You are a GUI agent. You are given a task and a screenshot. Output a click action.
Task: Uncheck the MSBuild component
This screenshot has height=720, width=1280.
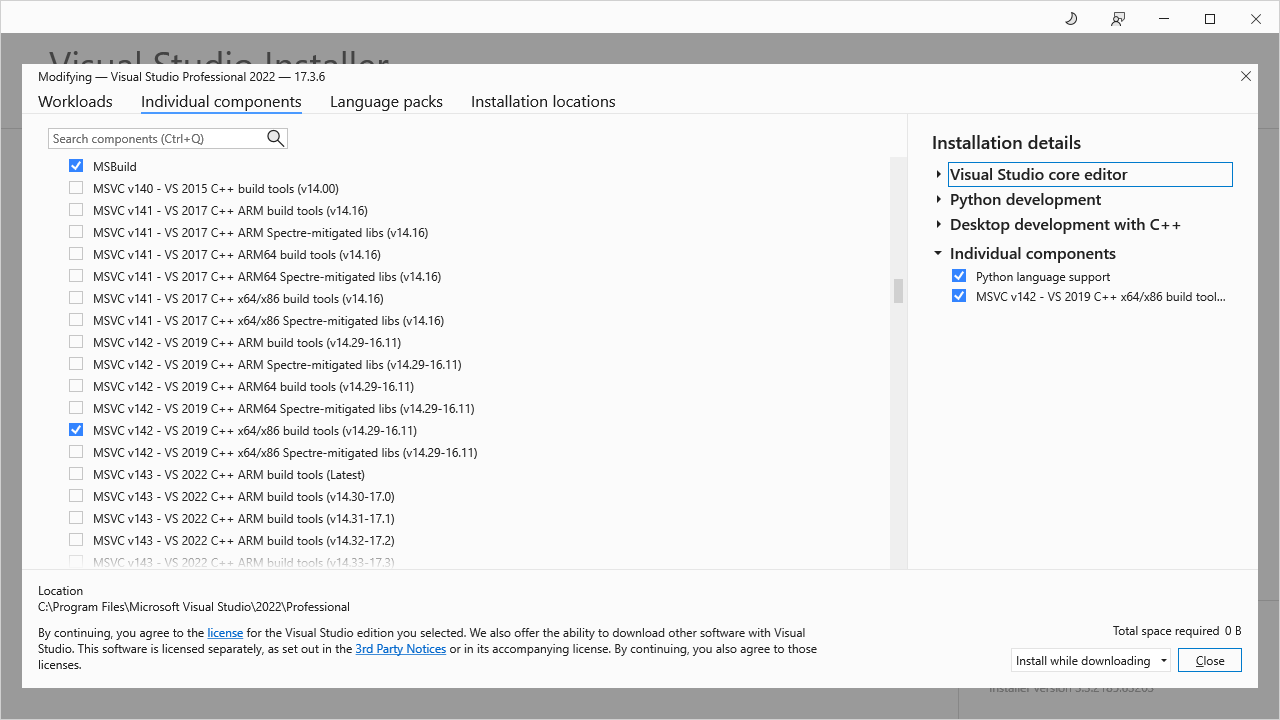pos(76,165)
